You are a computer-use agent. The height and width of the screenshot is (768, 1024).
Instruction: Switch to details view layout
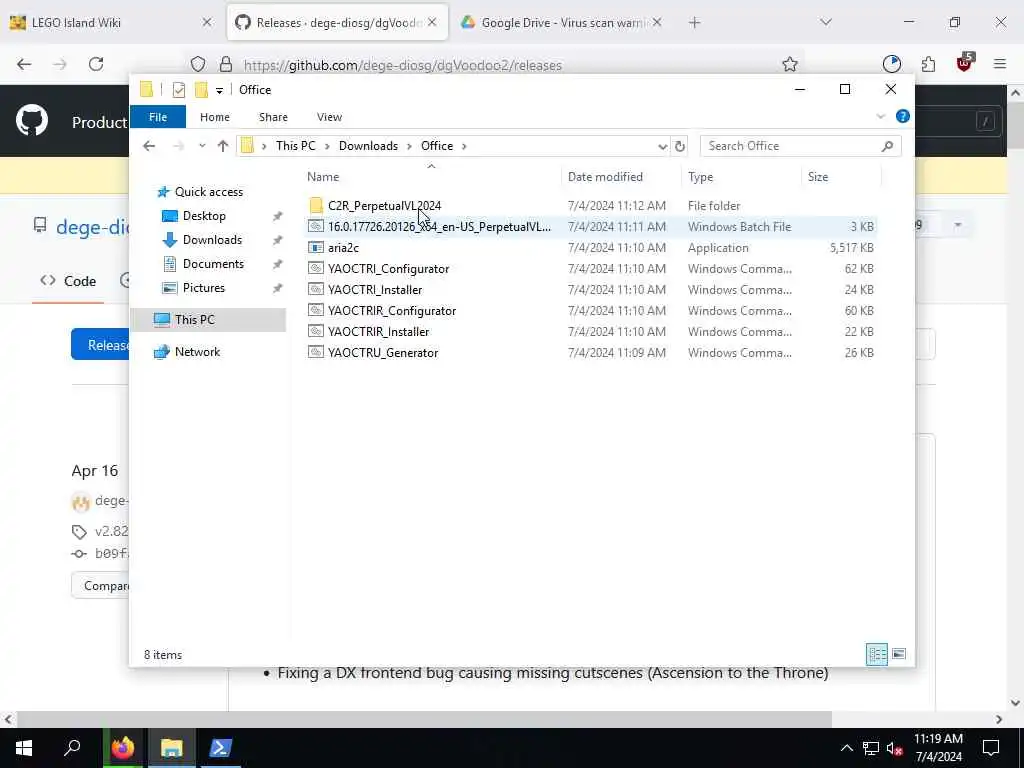point(876,654)
